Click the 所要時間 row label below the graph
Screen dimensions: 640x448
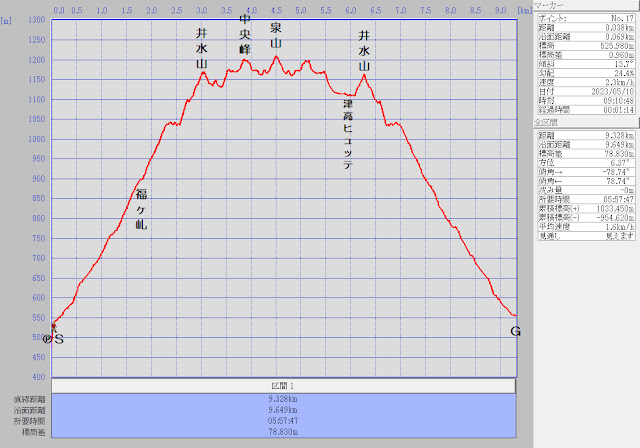coord(29,421)
